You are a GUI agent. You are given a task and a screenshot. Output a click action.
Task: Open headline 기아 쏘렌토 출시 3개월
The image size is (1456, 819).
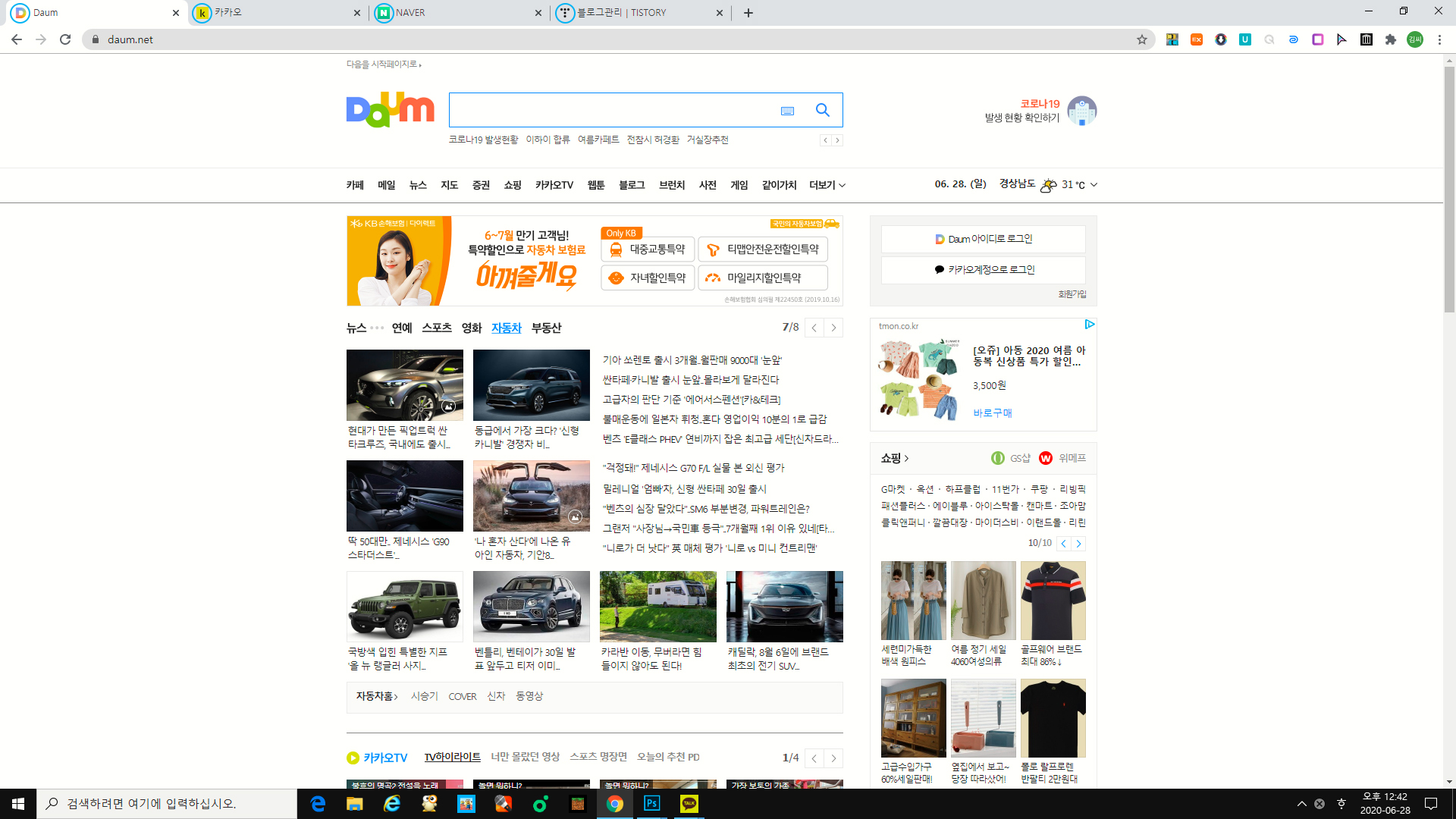pyautogui.click(x=692, y=360)
